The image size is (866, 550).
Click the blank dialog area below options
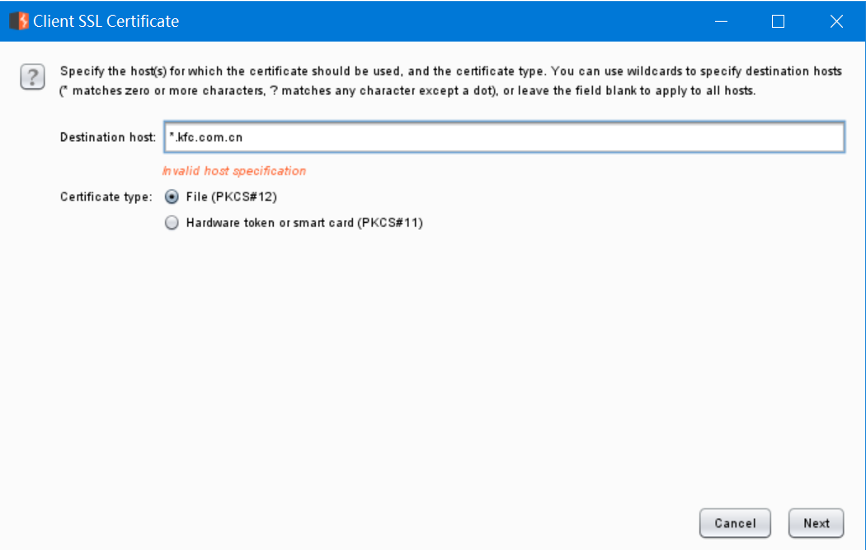433,364
